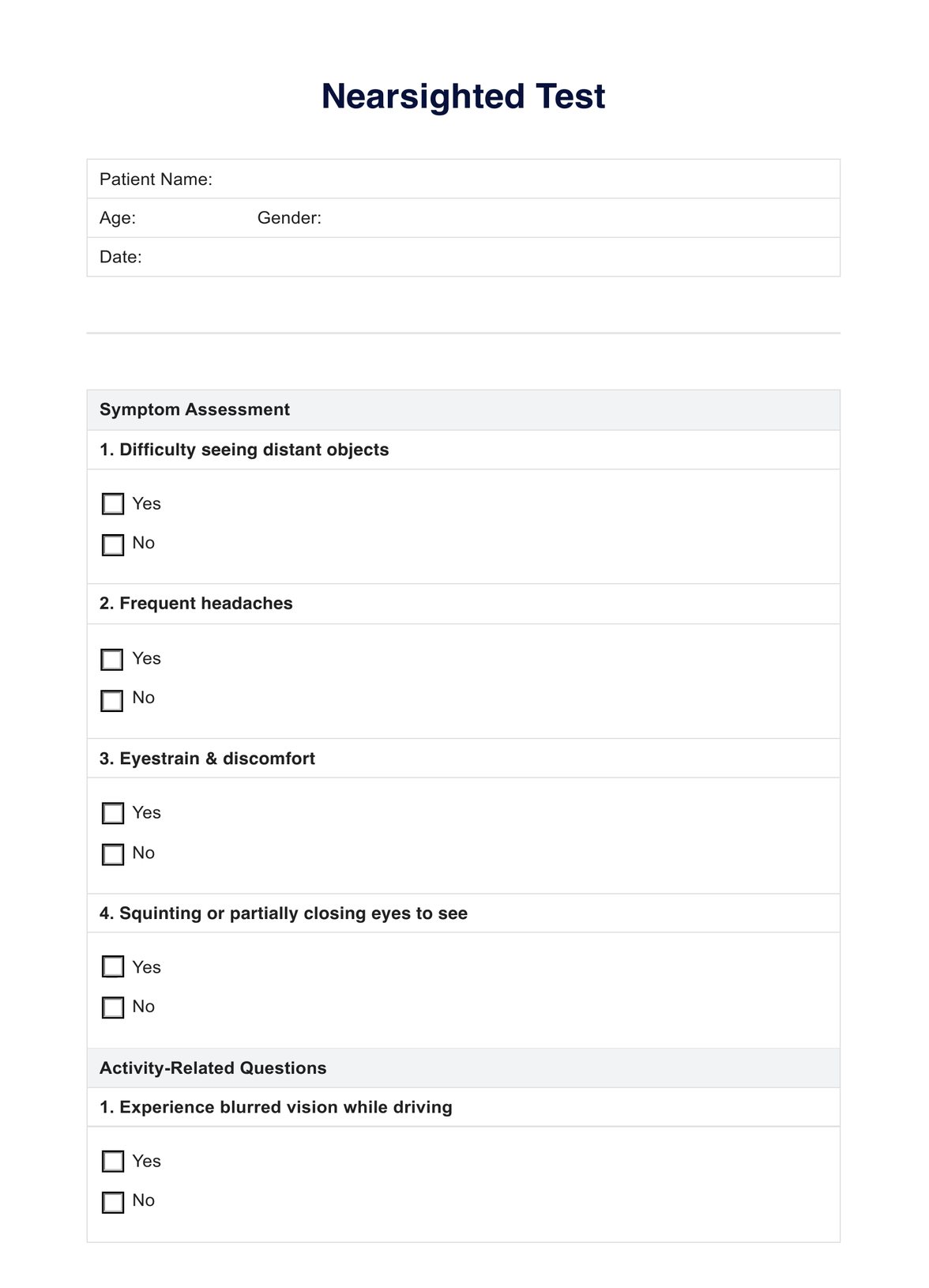
Task: Select No for Eyestrain & discomfort
Action: pyautogui.click(x=113, y=854)
